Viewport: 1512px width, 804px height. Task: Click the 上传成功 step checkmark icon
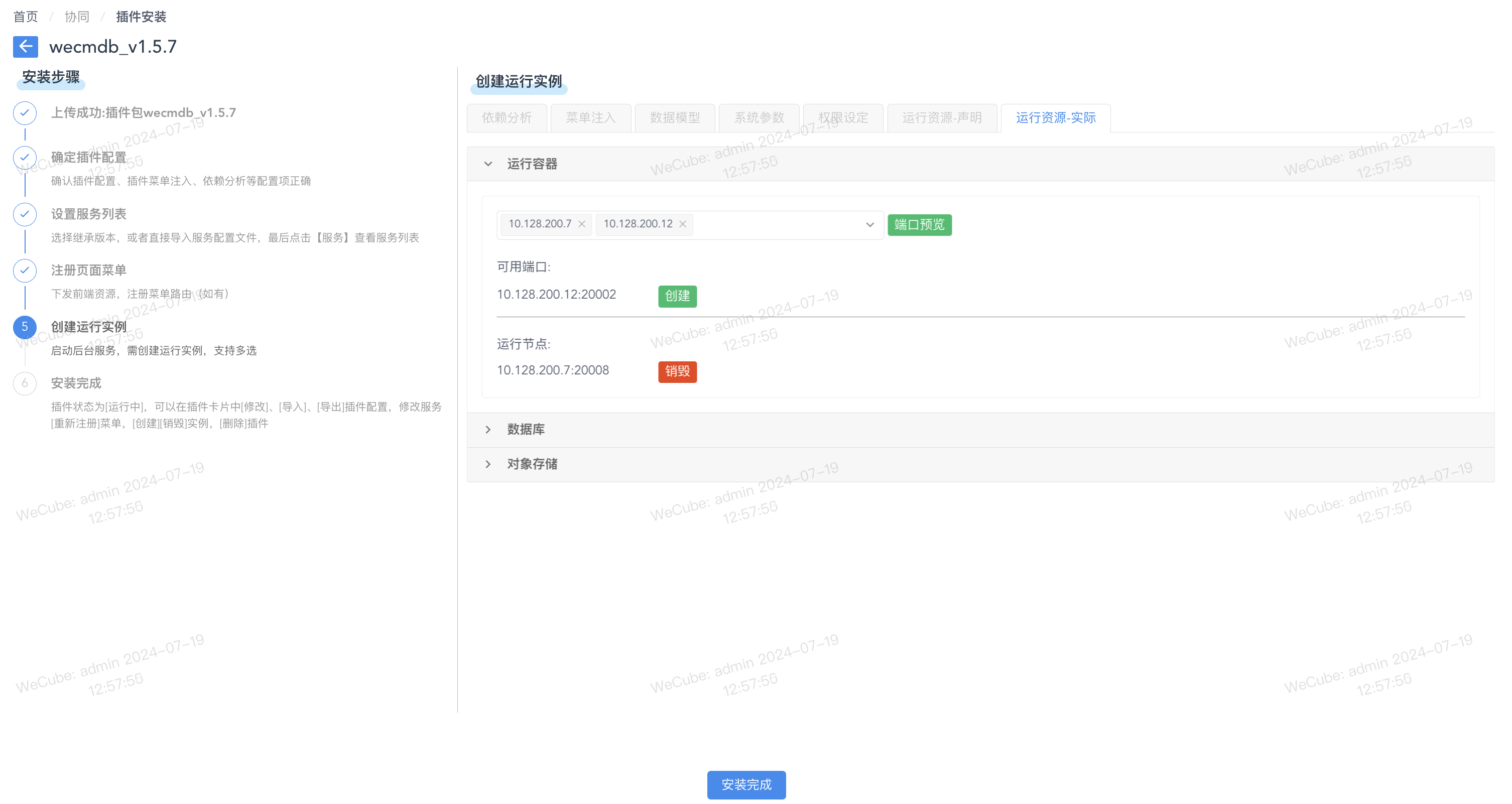click(x=25, y=113)
